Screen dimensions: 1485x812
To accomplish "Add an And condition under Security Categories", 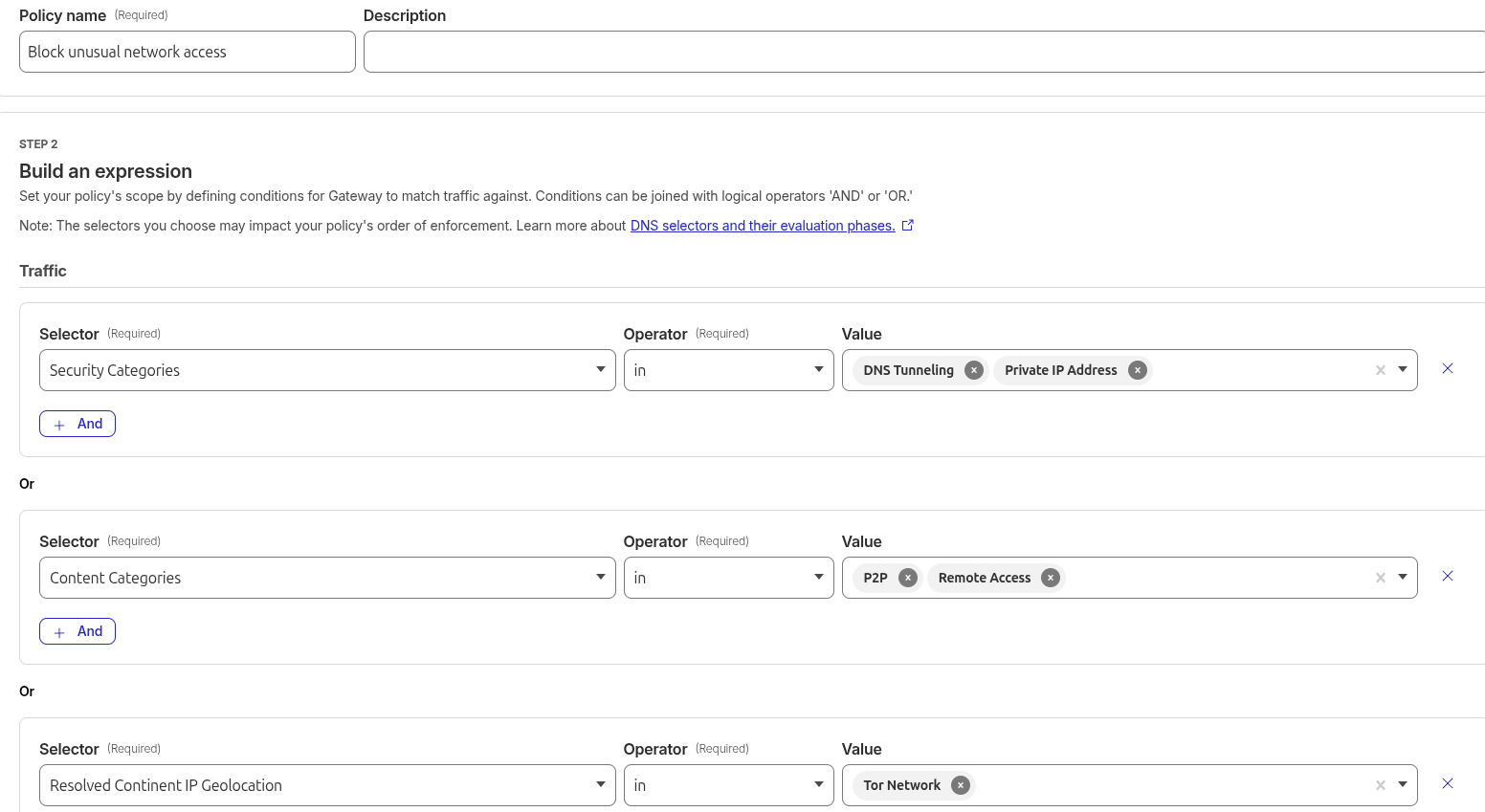I will pos(78,424).
